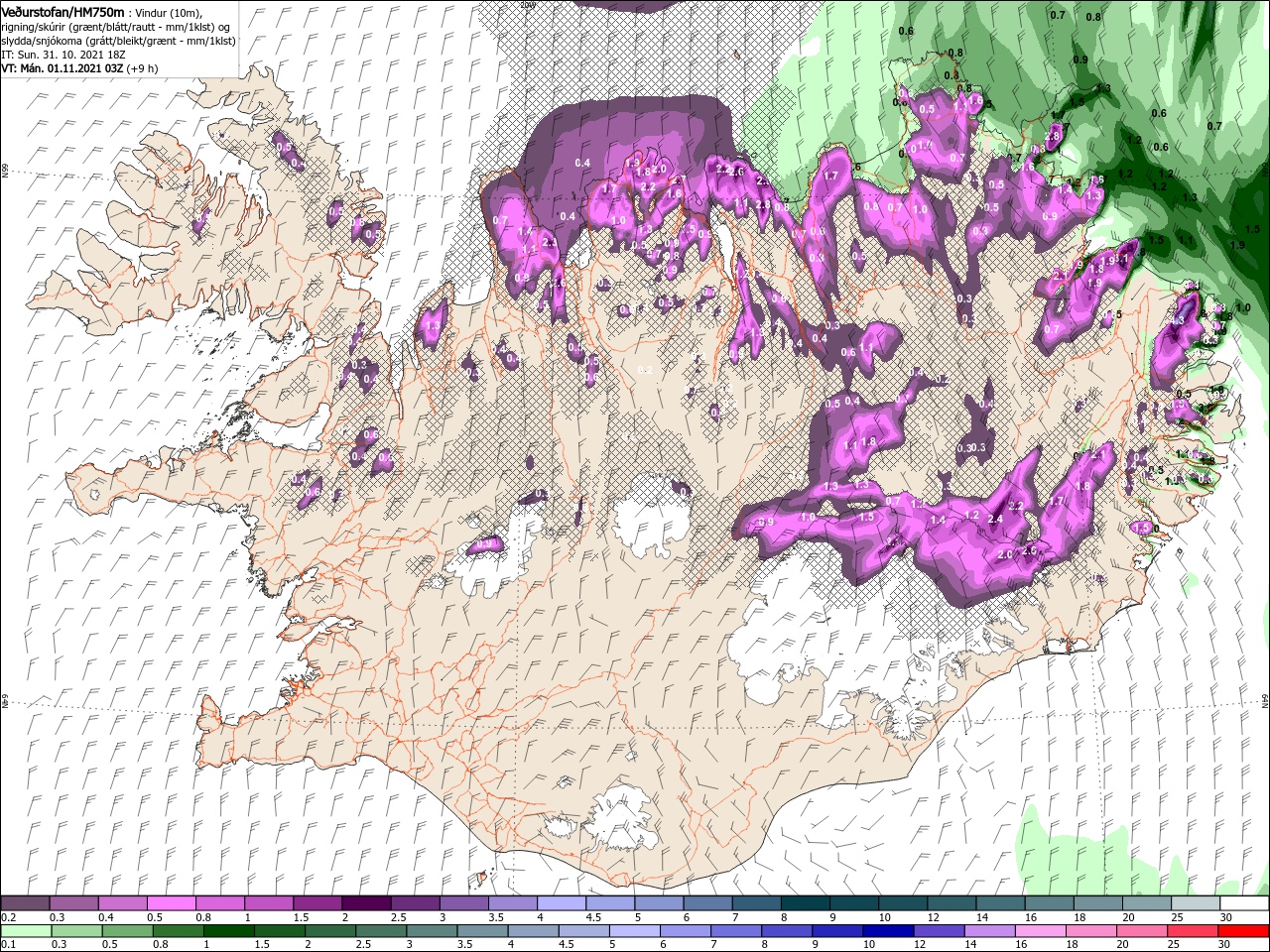Click the '30' label under the upper legend row
The image size is (1270, 952).
coord(1226,917)
